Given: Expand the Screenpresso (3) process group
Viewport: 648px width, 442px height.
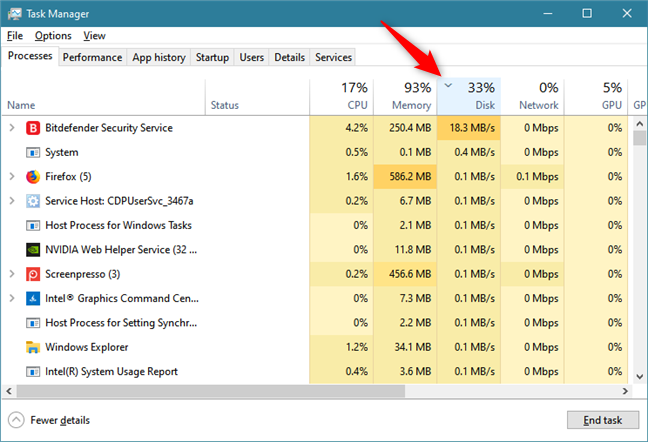Looking at the screenshot, I should (x=12, y=274).
